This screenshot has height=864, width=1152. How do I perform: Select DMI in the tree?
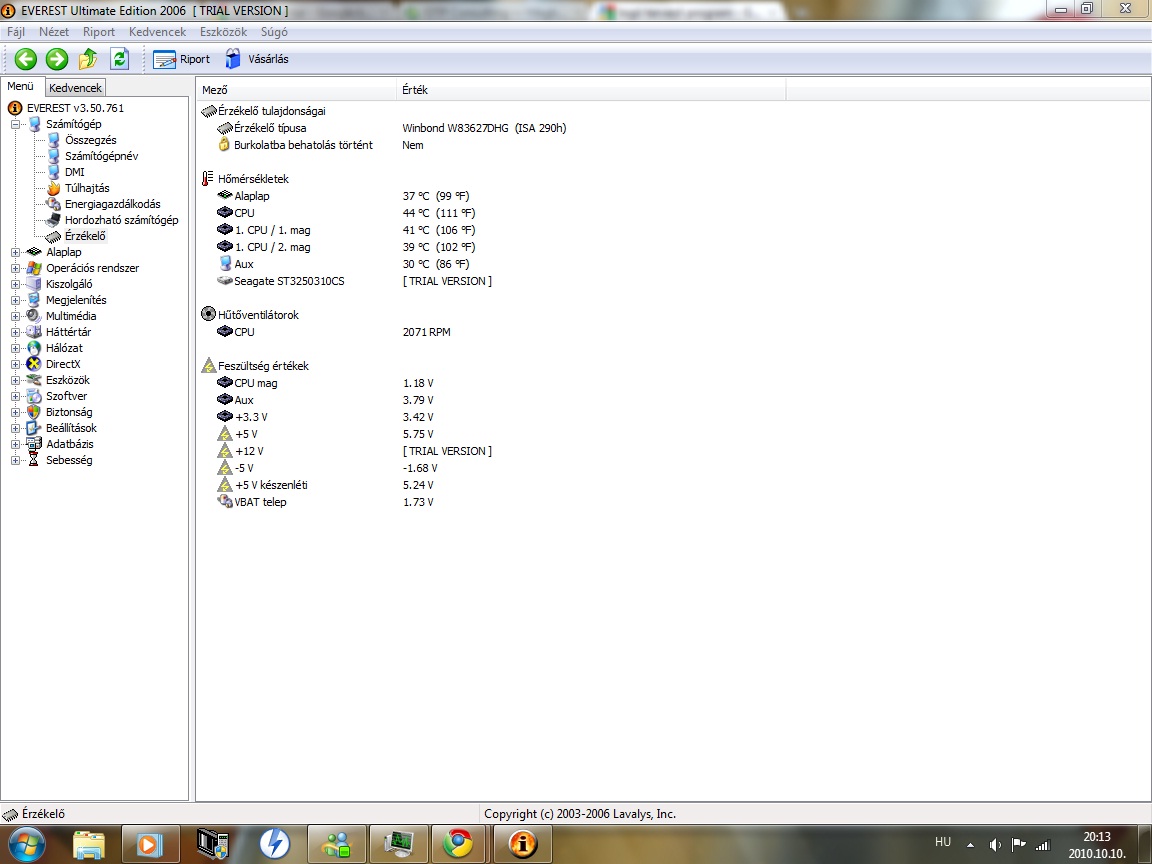[x=74, y=172]
